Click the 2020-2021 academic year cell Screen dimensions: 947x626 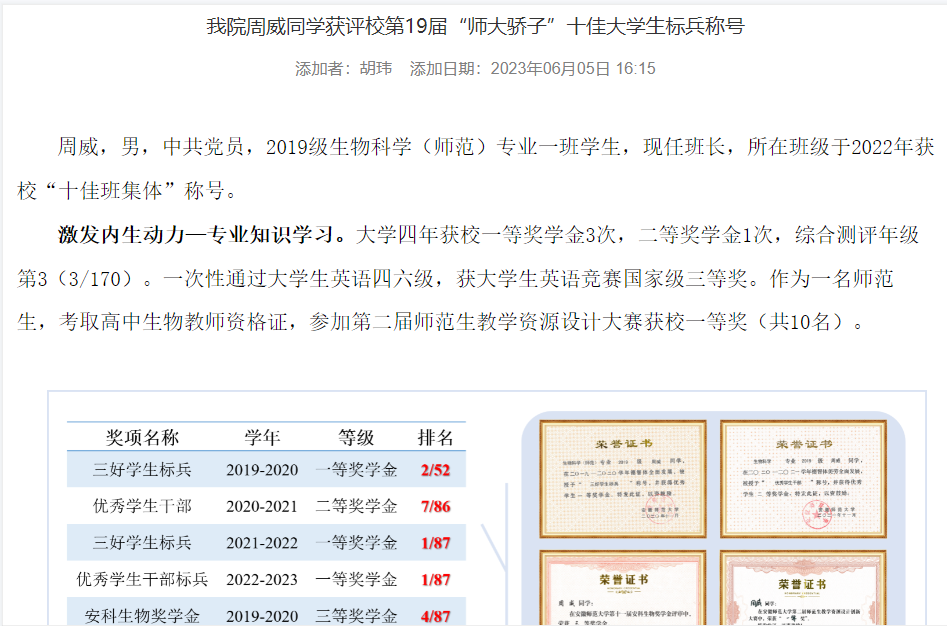coord(262,507)
